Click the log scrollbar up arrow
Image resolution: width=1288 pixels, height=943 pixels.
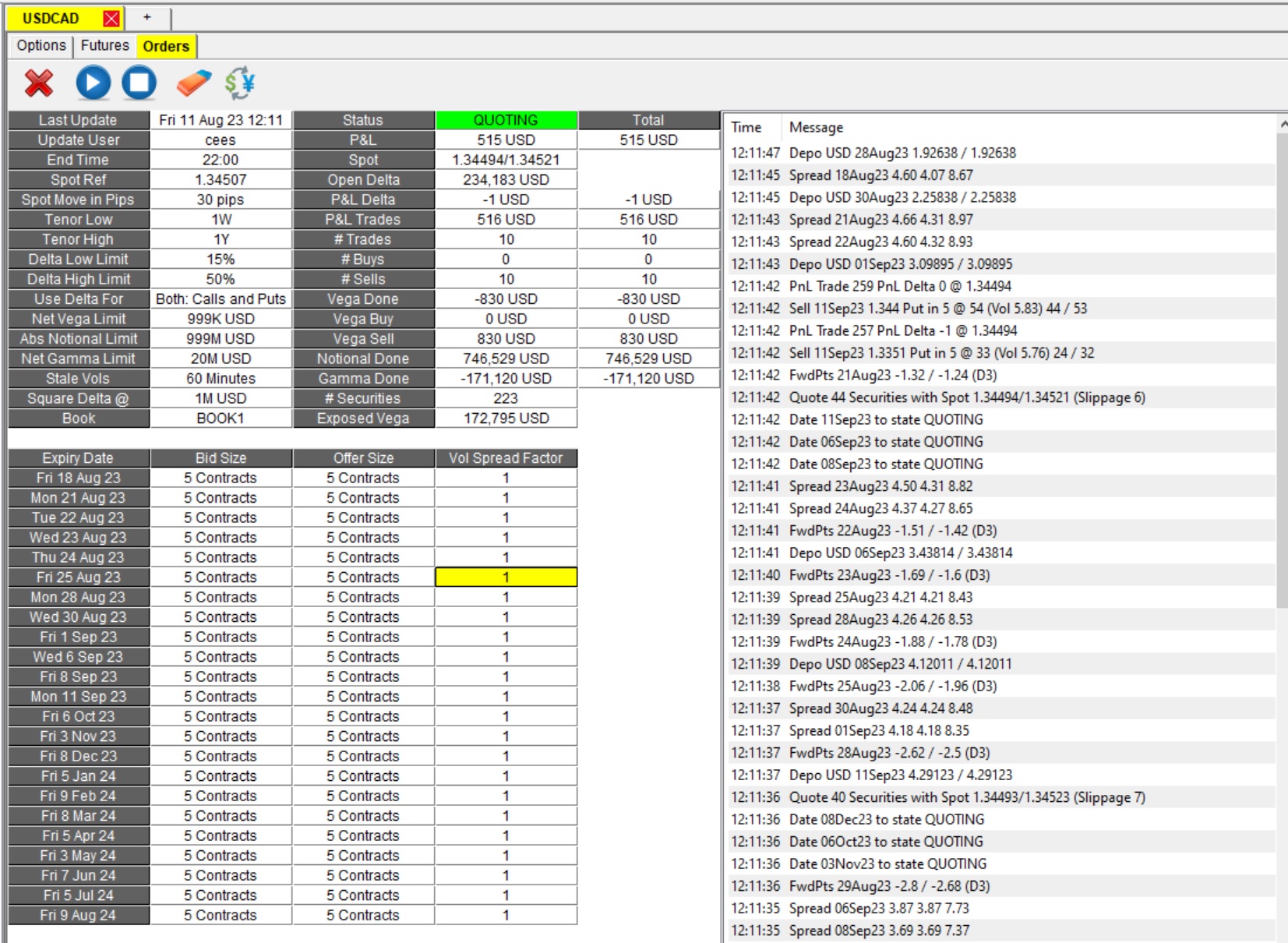tap(1283, 123)
